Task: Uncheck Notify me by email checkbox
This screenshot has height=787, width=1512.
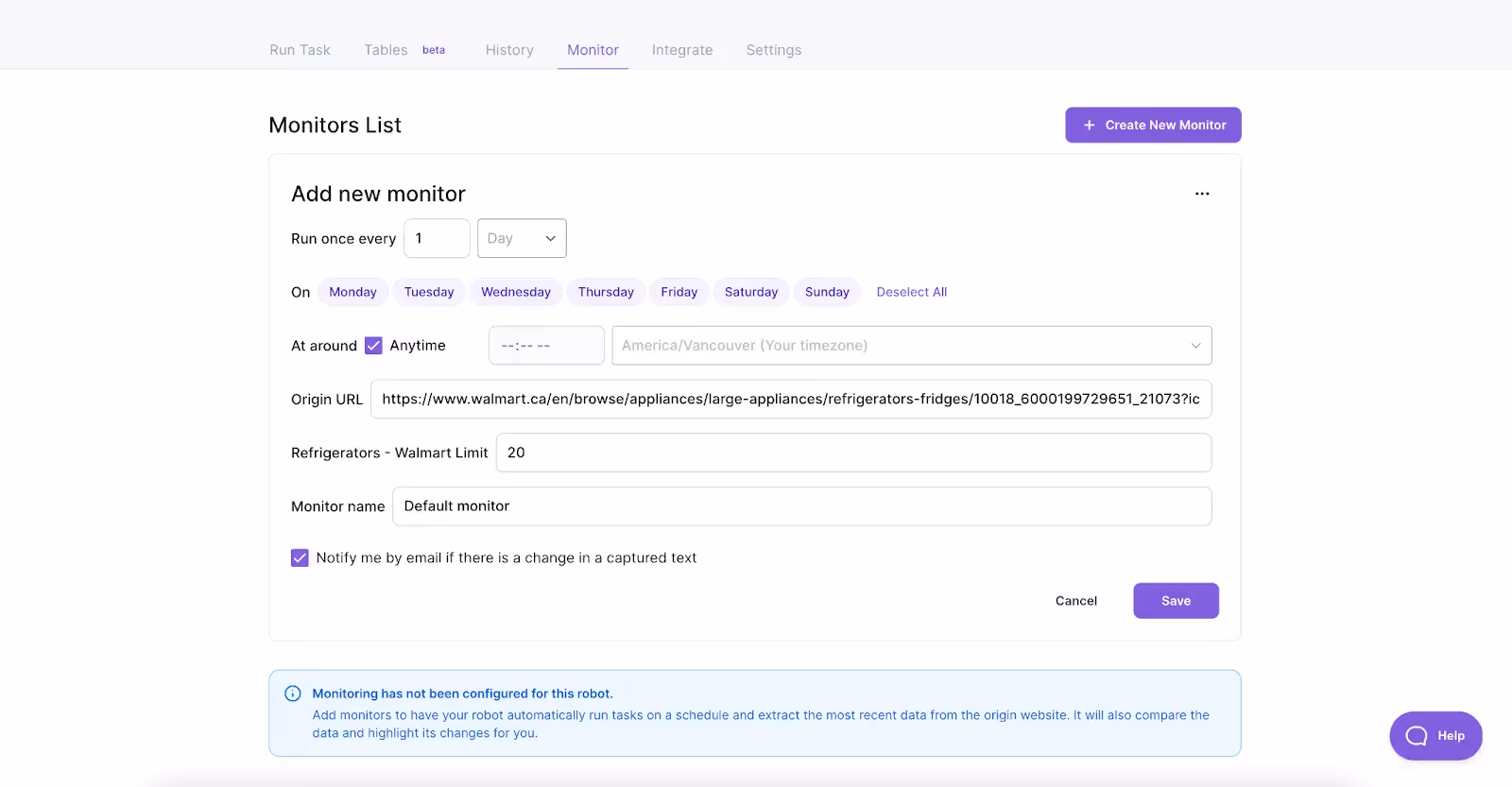Action: (x=300, y=558)
